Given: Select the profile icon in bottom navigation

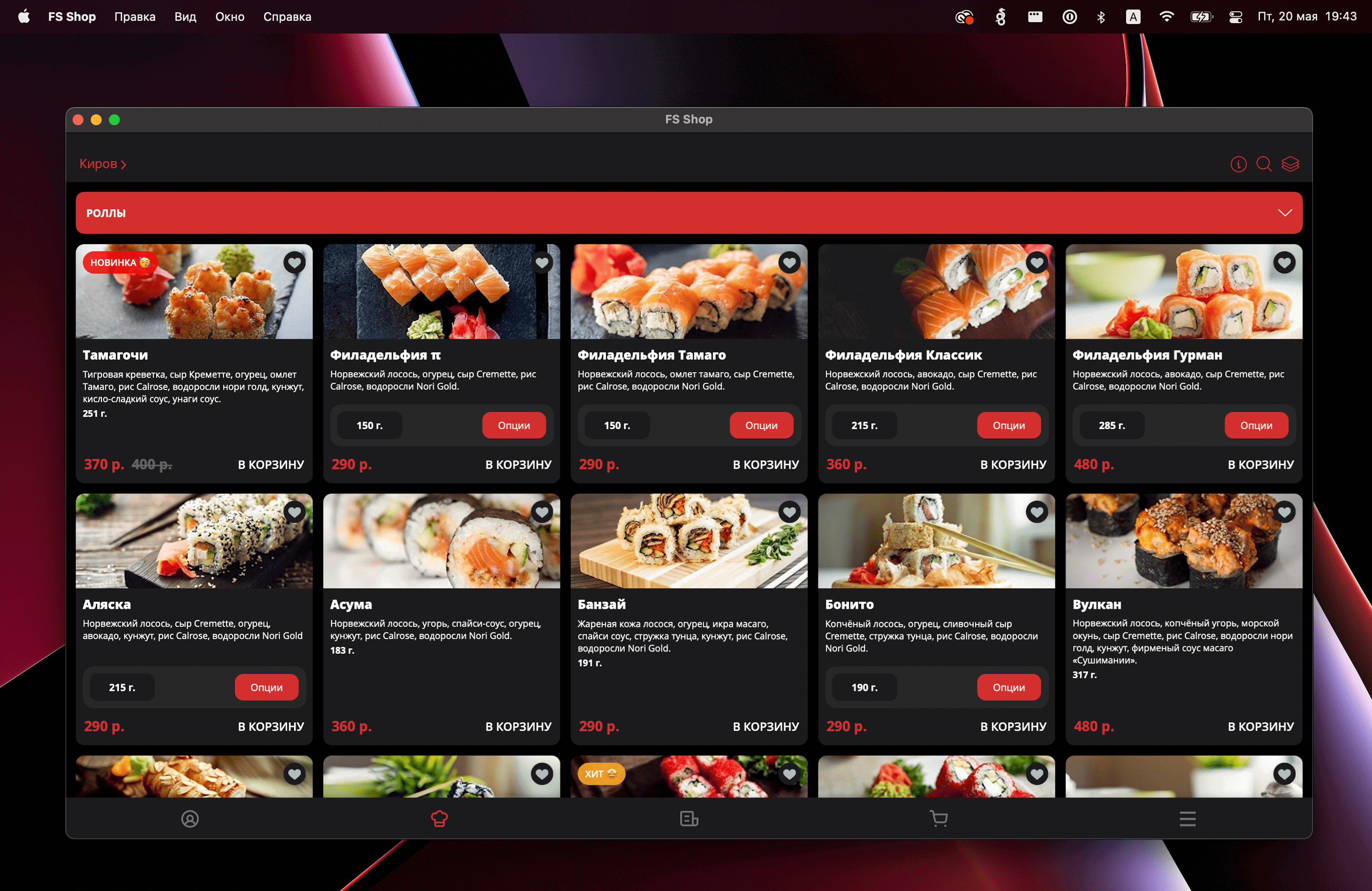Looking at the screenshot, I should pos(190,818).
